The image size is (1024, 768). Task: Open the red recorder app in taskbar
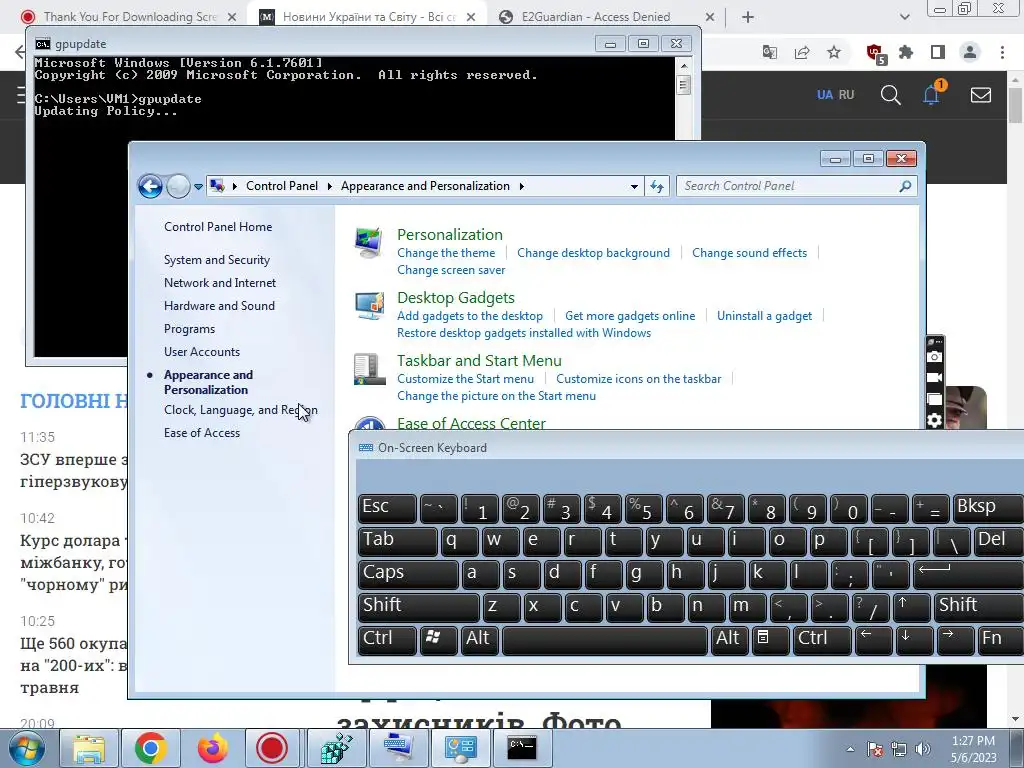point(272,748)
